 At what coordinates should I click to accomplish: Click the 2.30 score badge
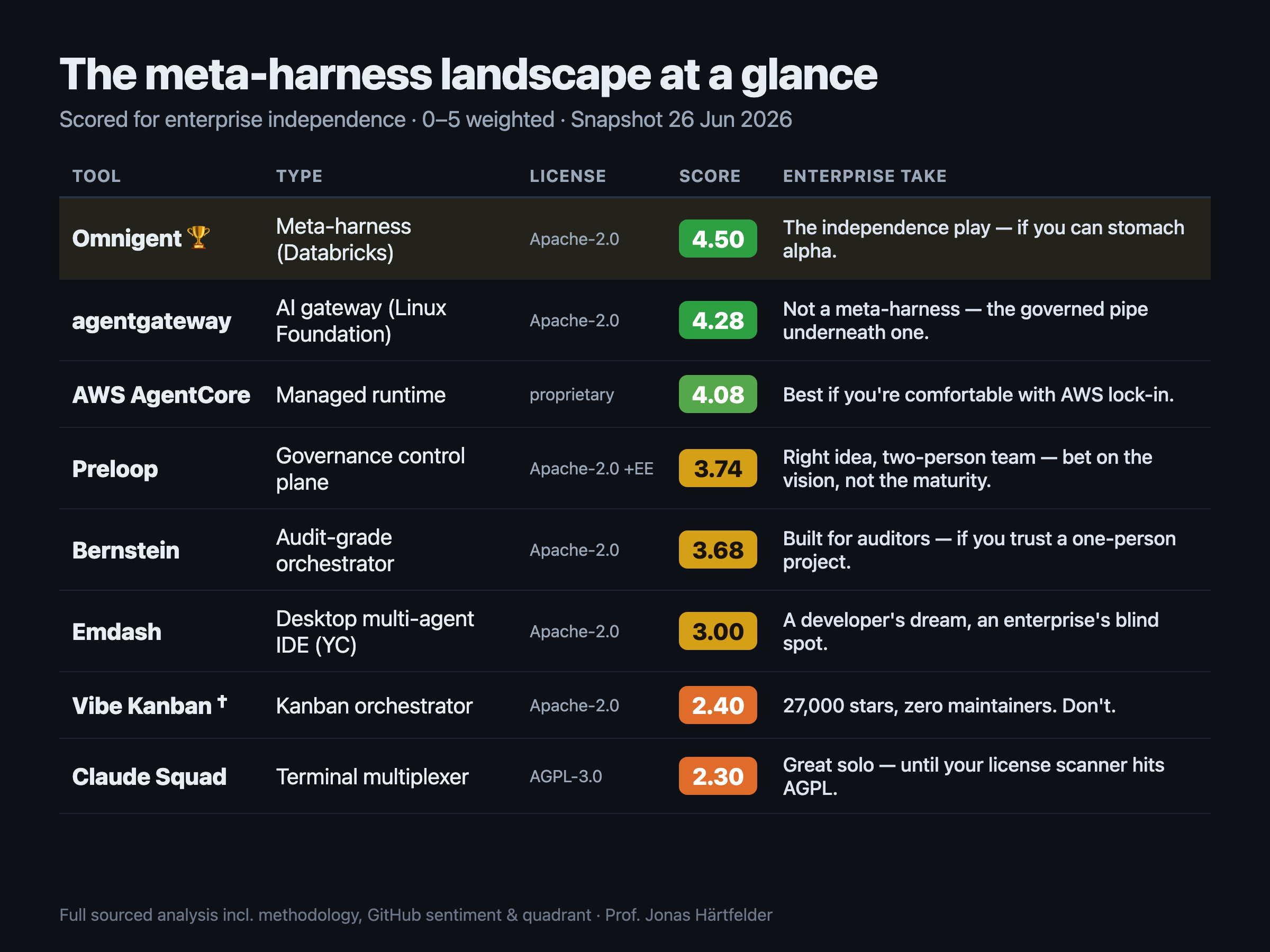click(718, 776)
